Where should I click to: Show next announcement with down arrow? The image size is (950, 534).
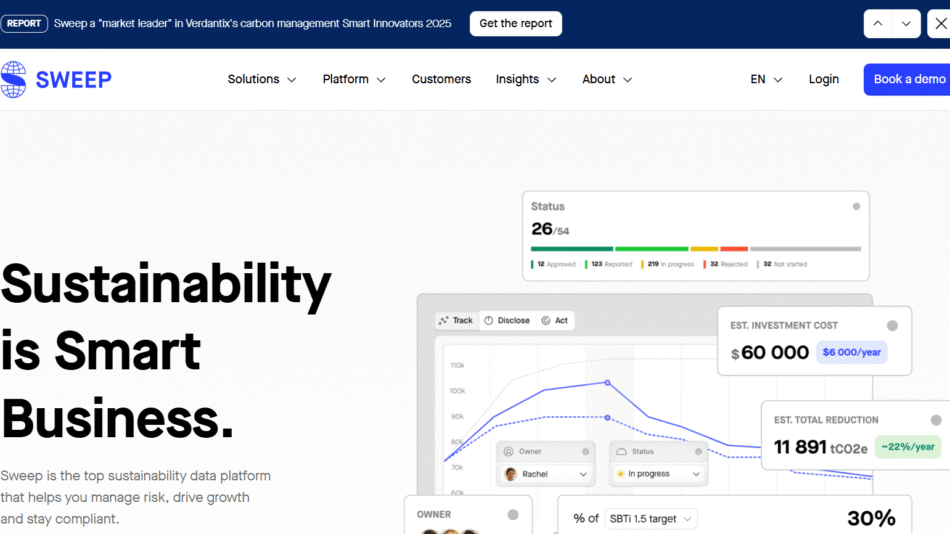point(906,24)
